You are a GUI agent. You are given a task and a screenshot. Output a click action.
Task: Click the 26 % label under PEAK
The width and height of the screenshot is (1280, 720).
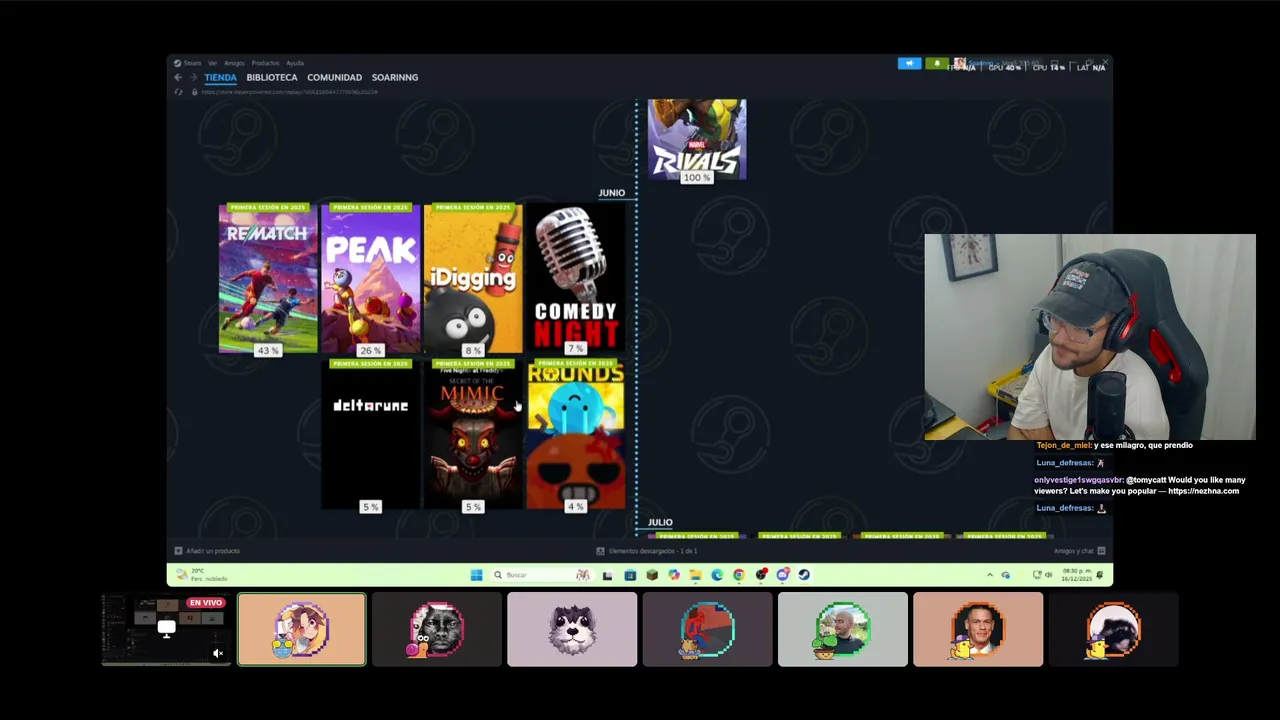tap(371, 351)
